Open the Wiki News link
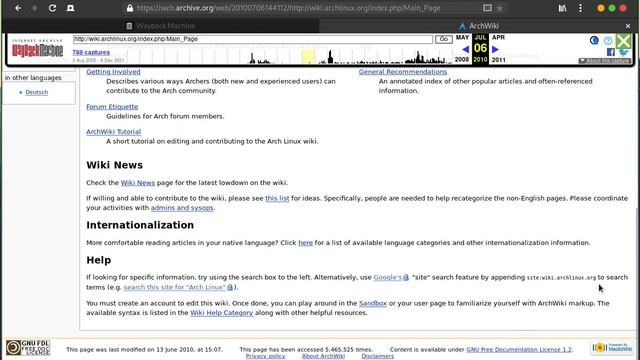This screenshot has width=640, height=360. [138, 183]
